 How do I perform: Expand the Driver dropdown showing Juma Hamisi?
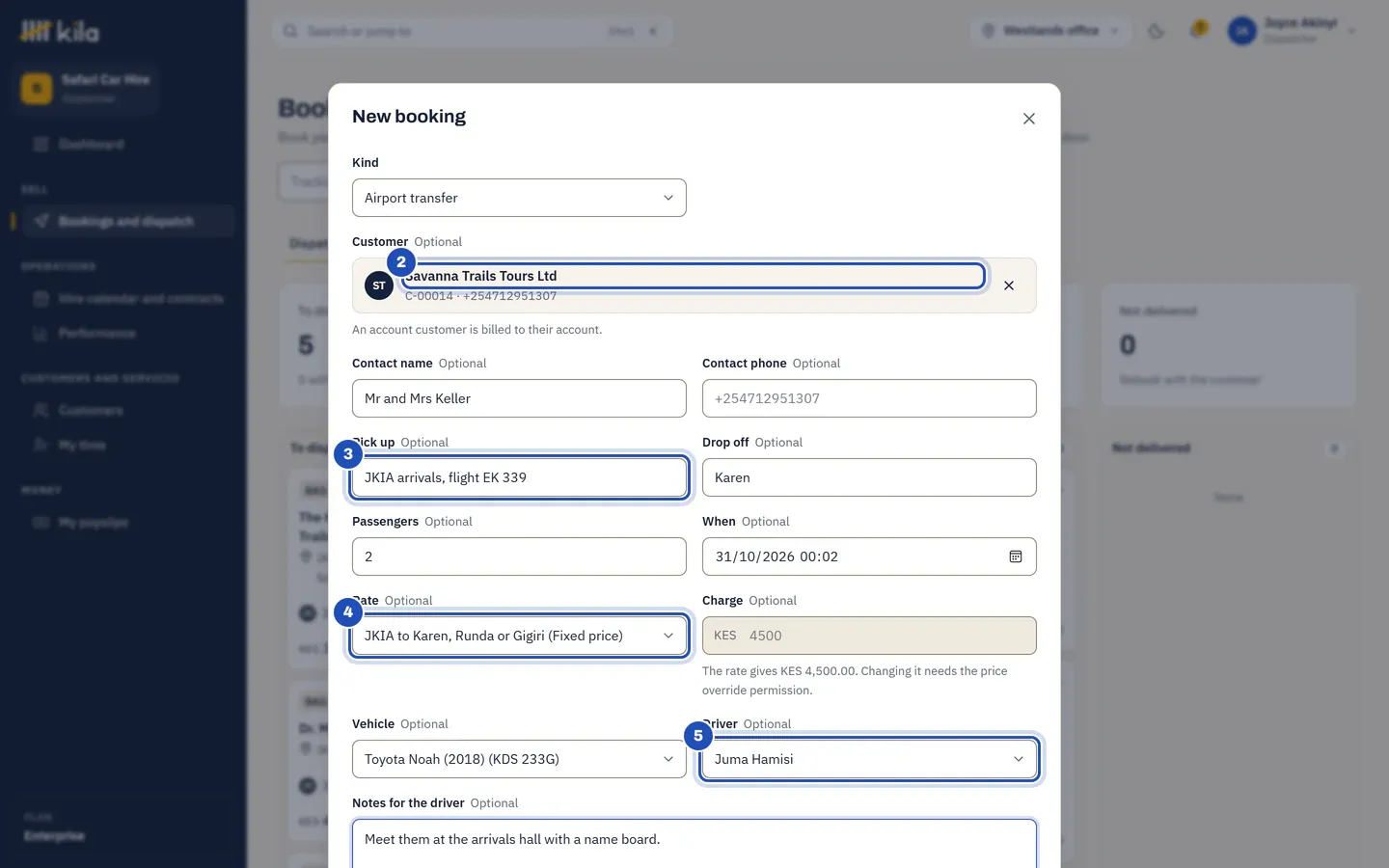[869, 759]
